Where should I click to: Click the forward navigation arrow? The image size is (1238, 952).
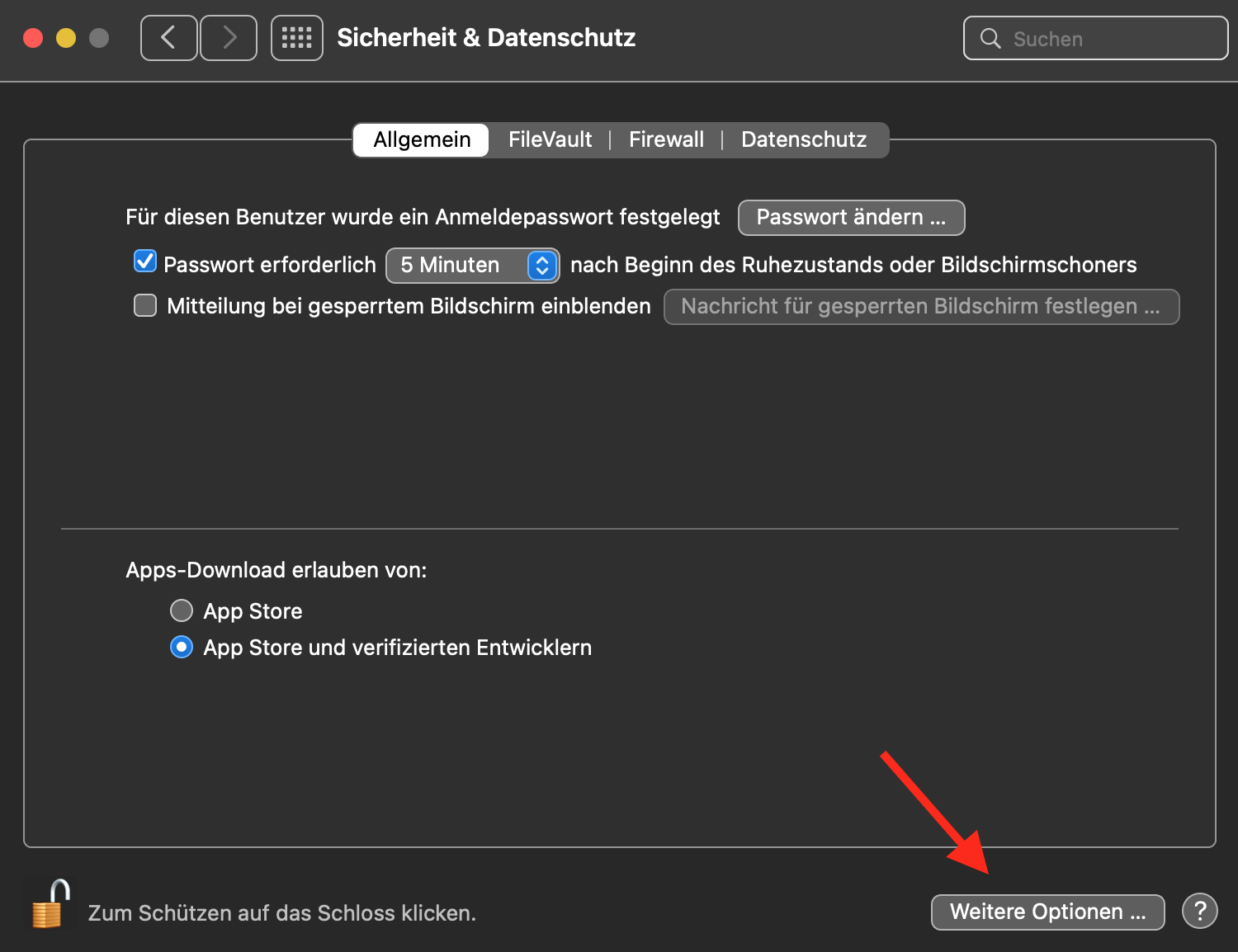coord(229,38)
